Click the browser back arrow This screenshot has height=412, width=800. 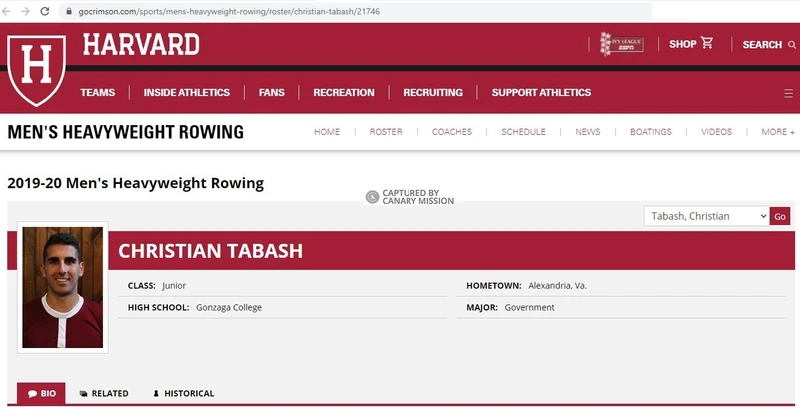(6, 11)
